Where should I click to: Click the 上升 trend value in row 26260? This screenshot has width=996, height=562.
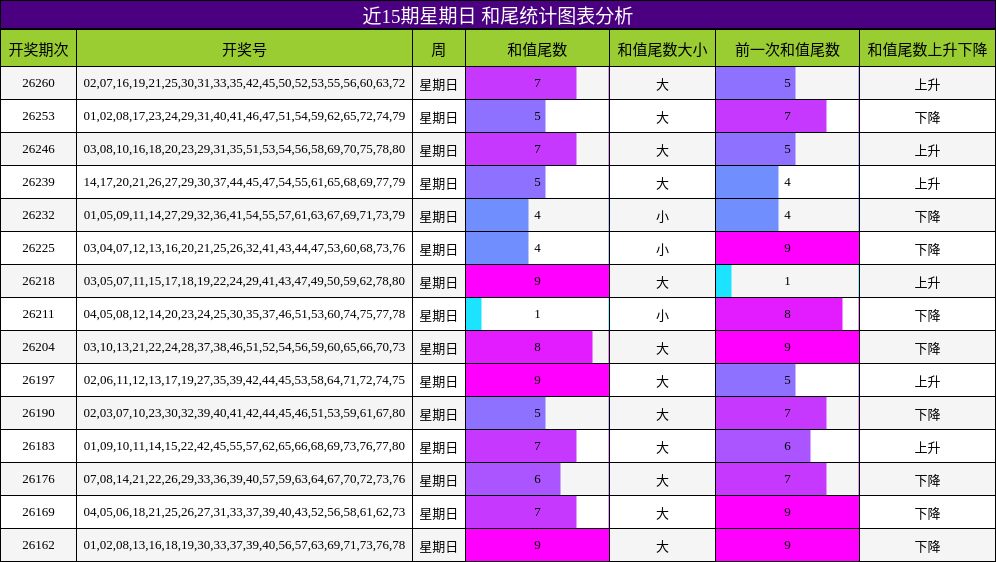coord(927,84)
